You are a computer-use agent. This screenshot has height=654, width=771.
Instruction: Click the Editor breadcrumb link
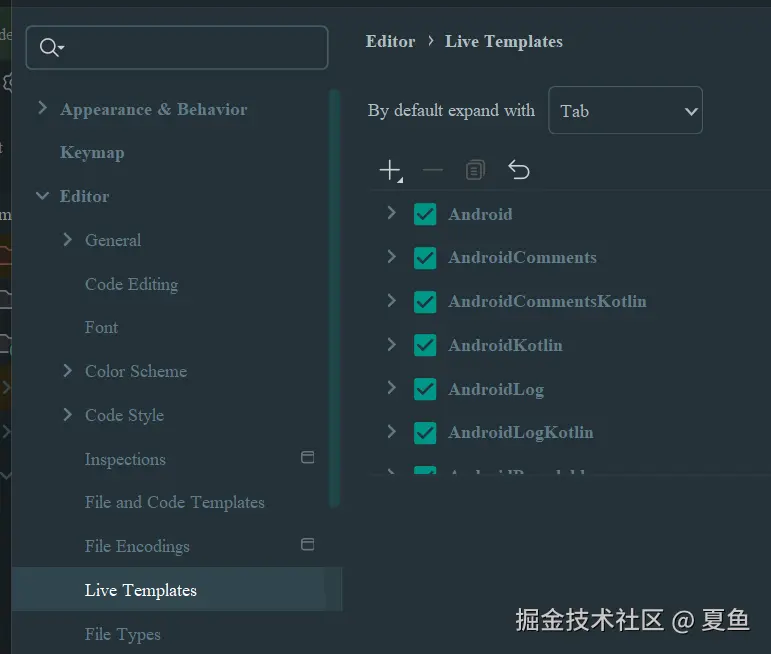tap(390, 42)
